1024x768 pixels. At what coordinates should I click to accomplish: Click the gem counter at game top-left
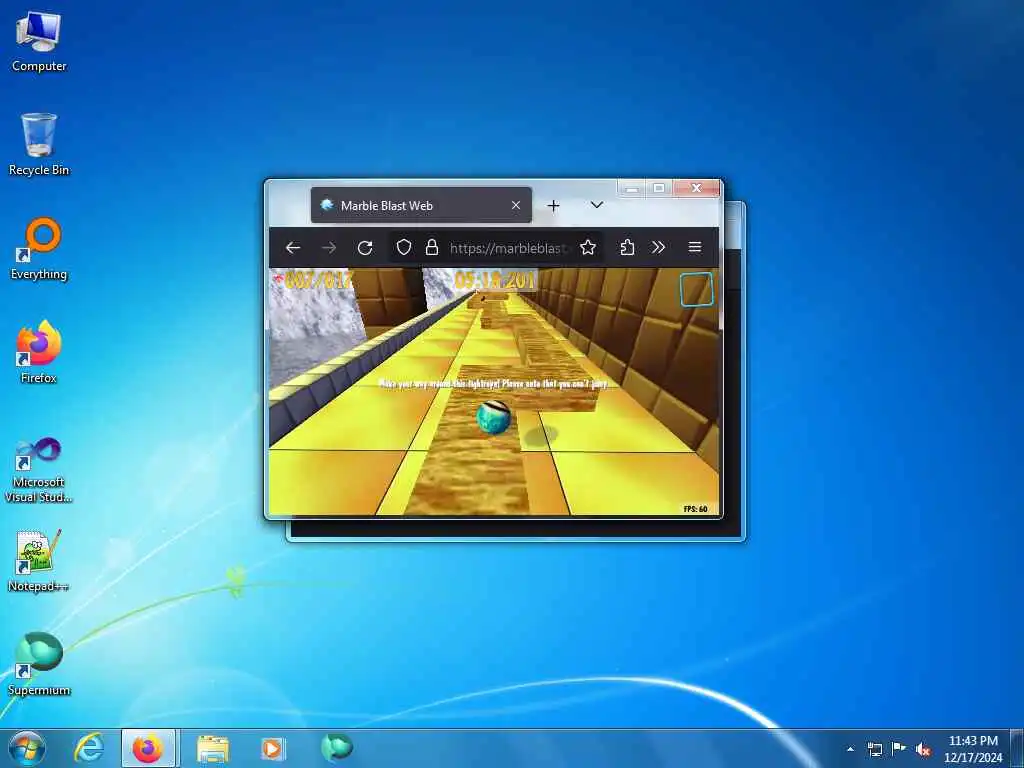(x=314, y=281)
